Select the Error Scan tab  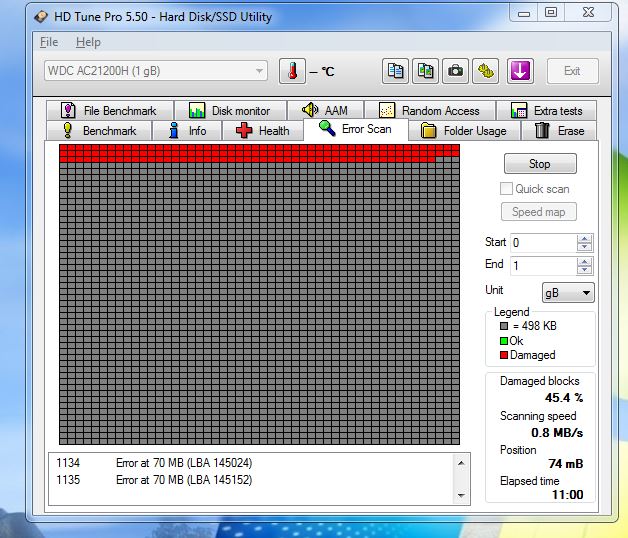coord(356,129)
